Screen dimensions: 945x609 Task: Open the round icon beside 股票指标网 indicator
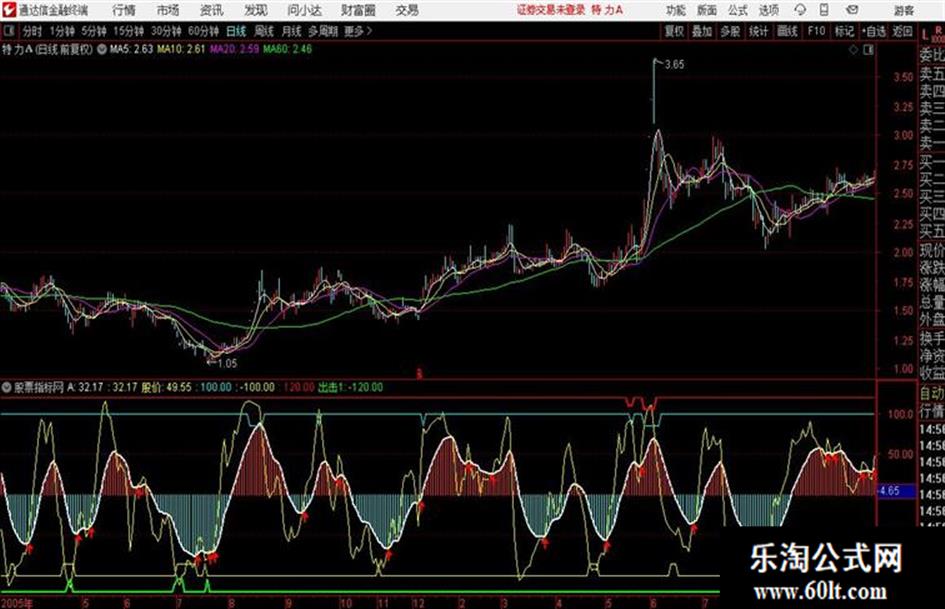[x=6, y=388]
